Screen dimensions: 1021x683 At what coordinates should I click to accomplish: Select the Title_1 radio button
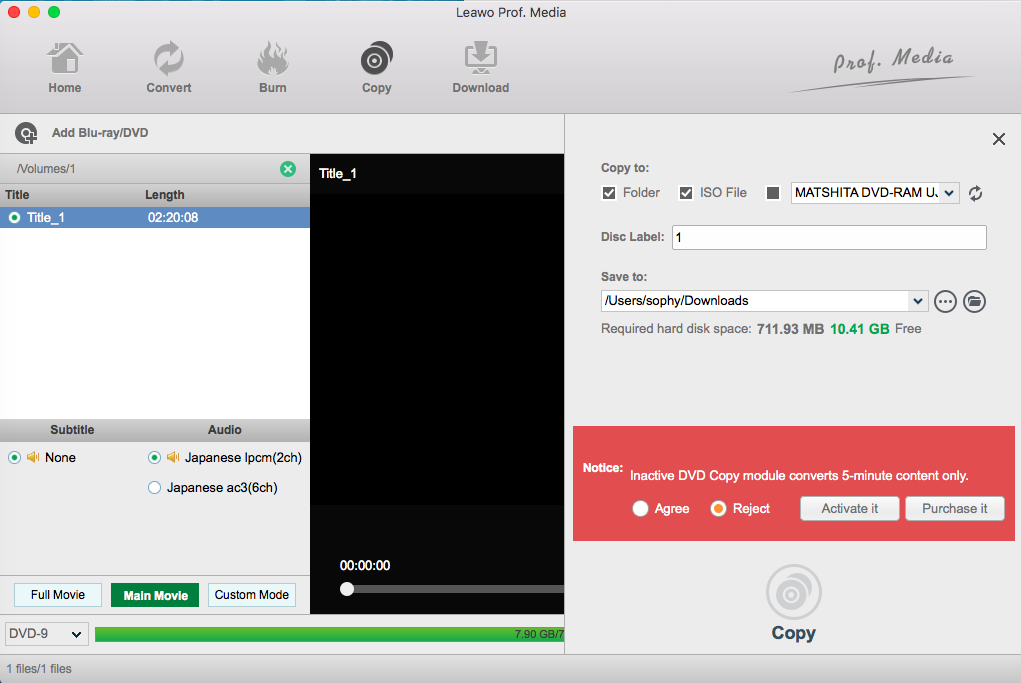point(14,218)
